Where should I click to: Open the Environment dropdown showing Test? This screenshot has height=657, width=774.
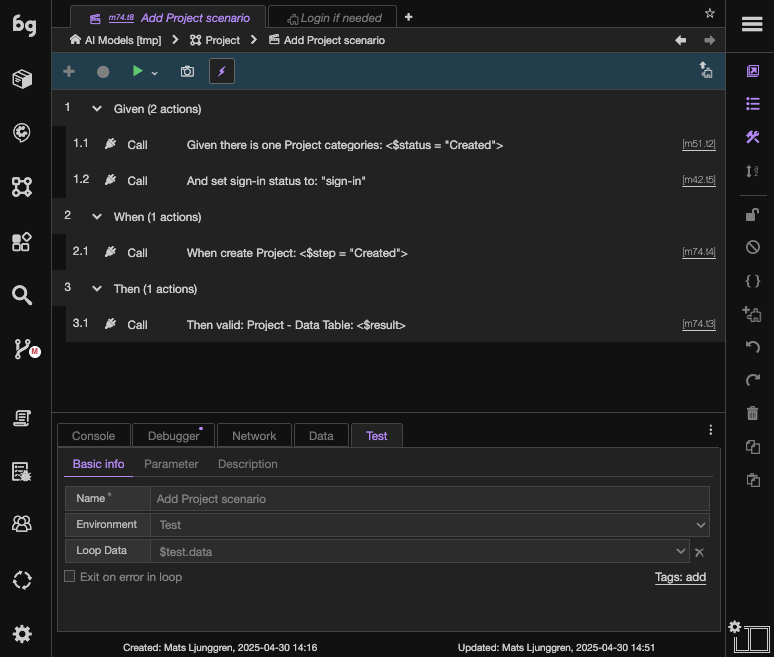tap(429, 525)
